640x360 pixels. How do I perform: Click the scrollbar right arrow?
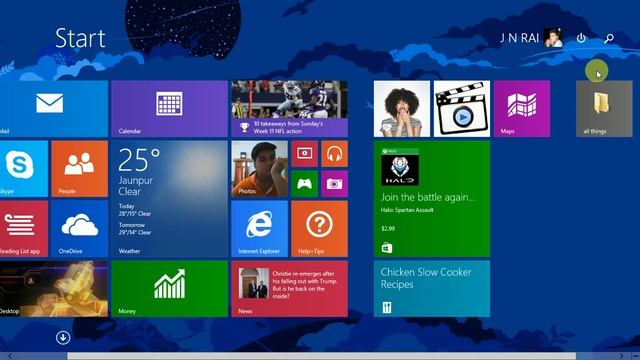[x=621, y=356]
